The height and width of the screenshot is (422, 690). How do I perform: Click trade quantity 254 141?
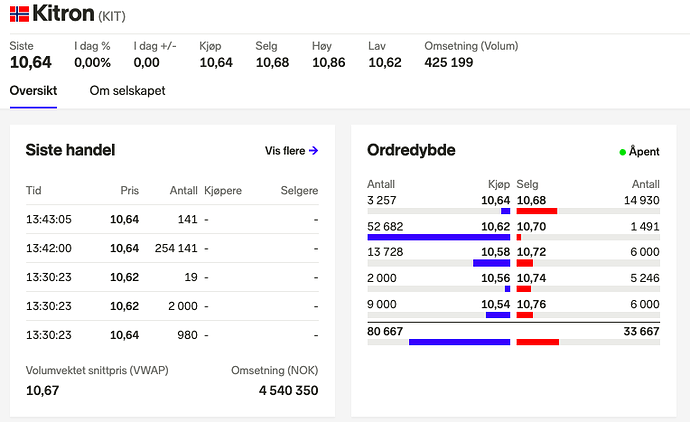[x=176, y=248]
